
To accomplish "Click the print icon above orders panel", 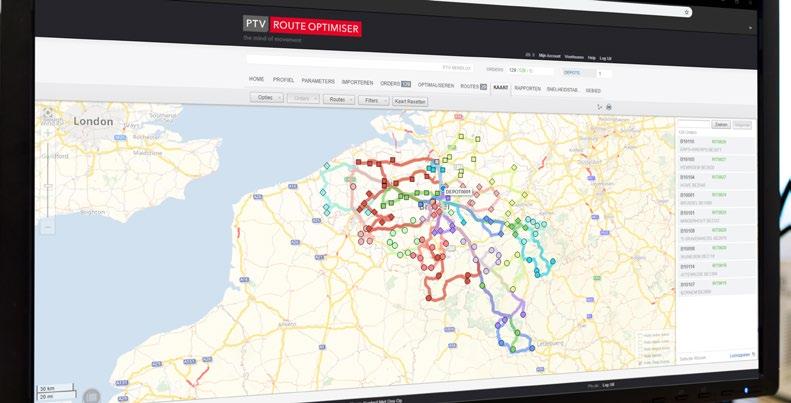I will [608, 107].
